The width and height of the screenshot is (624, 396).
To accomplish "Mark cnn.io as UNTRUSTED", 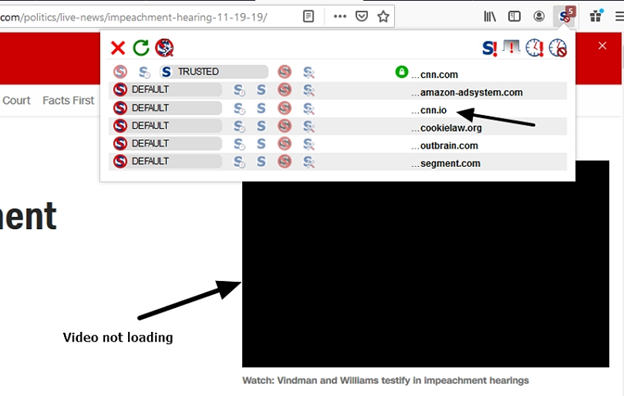I will pyautogui.click(x=284, y=108).
